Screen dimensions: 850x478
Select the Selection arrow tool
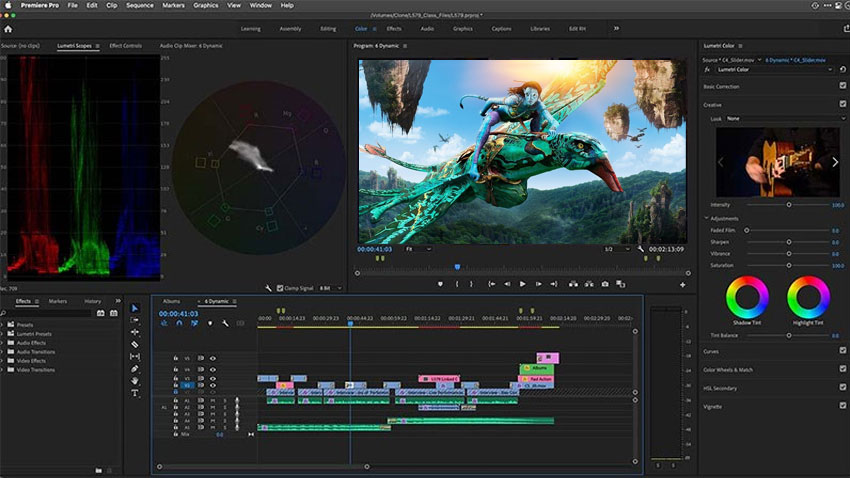[135, 308]
